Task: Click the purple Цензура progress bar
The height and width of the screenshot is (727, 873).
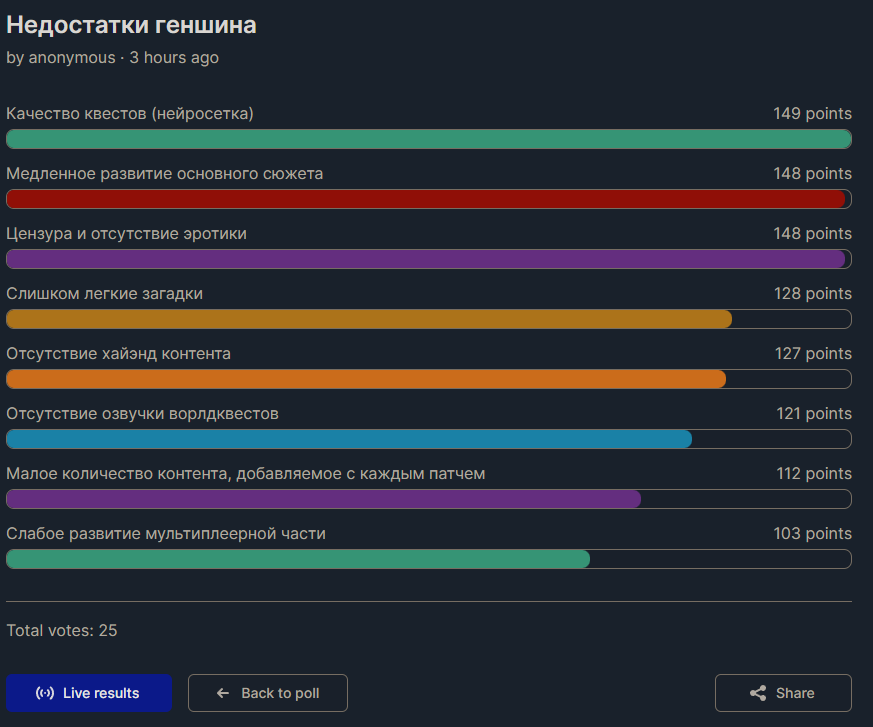Action: (429, 259)
